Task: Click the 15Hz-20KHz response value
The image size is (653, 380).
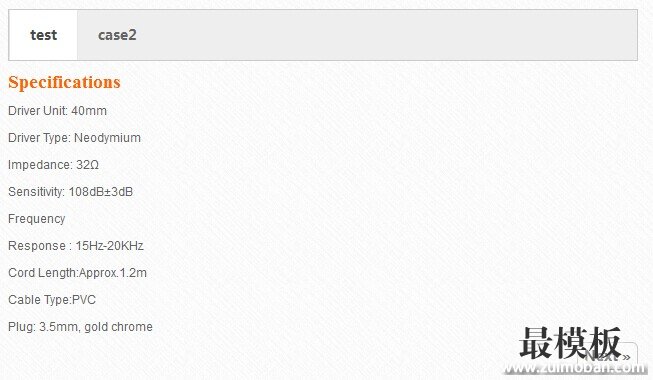Action: (110, 246)
